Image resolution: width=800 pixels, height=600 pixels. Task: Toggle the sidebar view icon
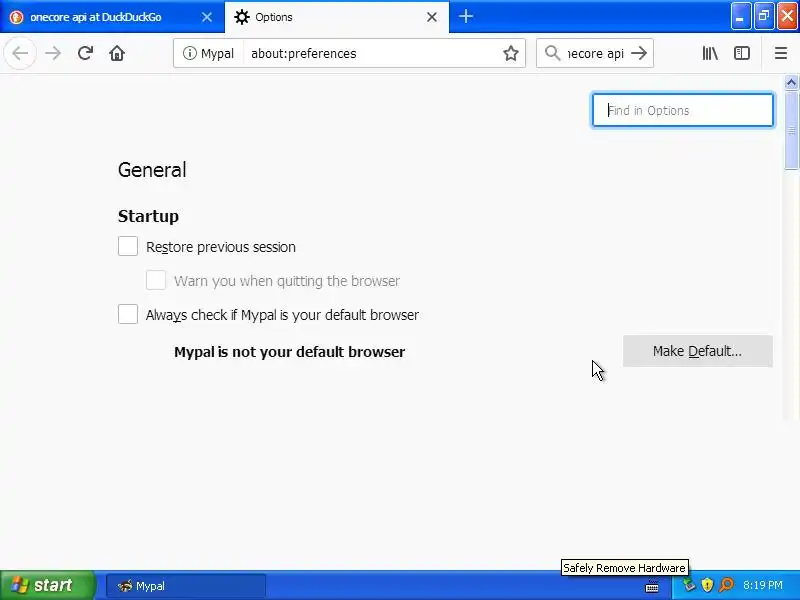click(x=741, y=53)
